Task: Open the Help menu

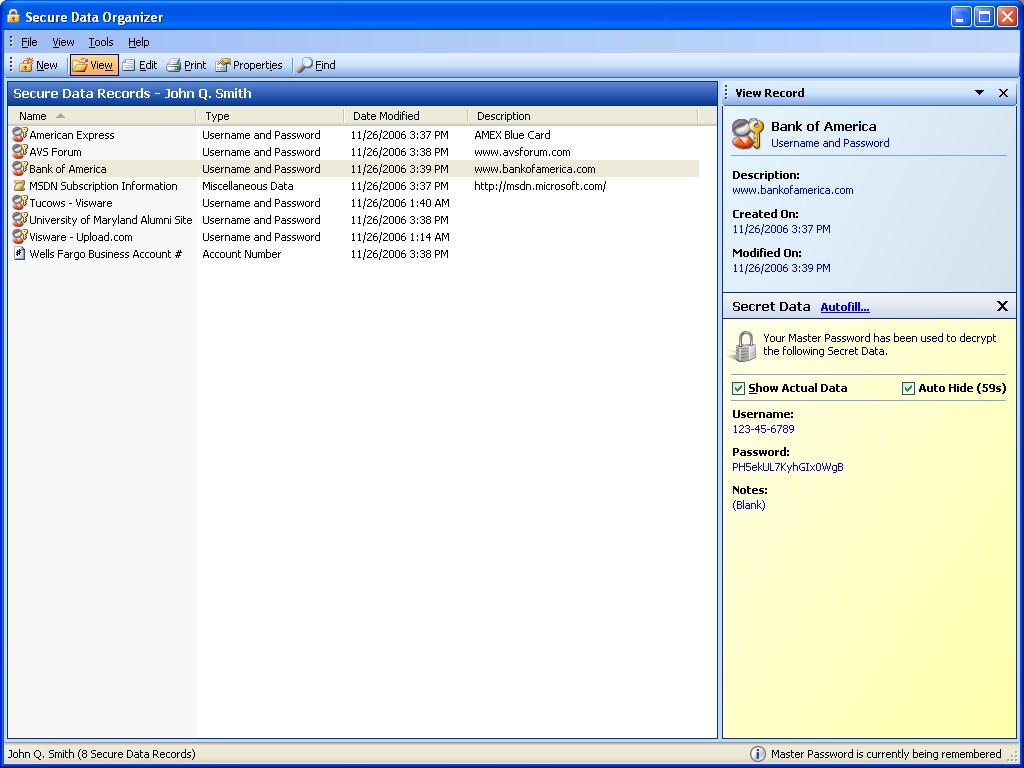Action: pyautogui.click(x=138, y=42)
